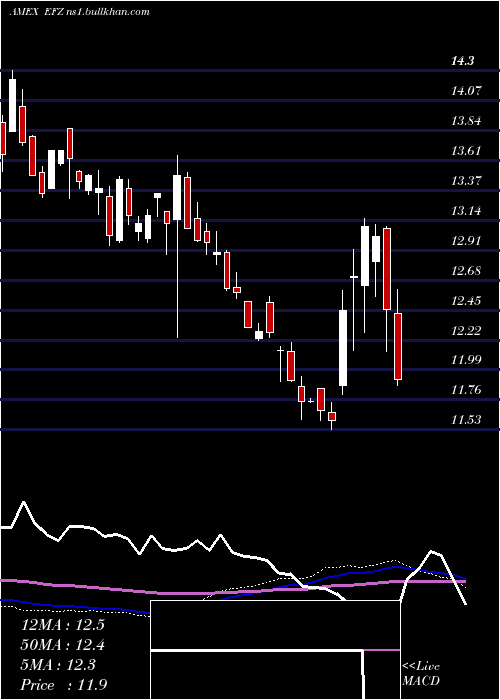Click the Price : 11.9 readout
The image size is (500, 700).
coord(63,685)
